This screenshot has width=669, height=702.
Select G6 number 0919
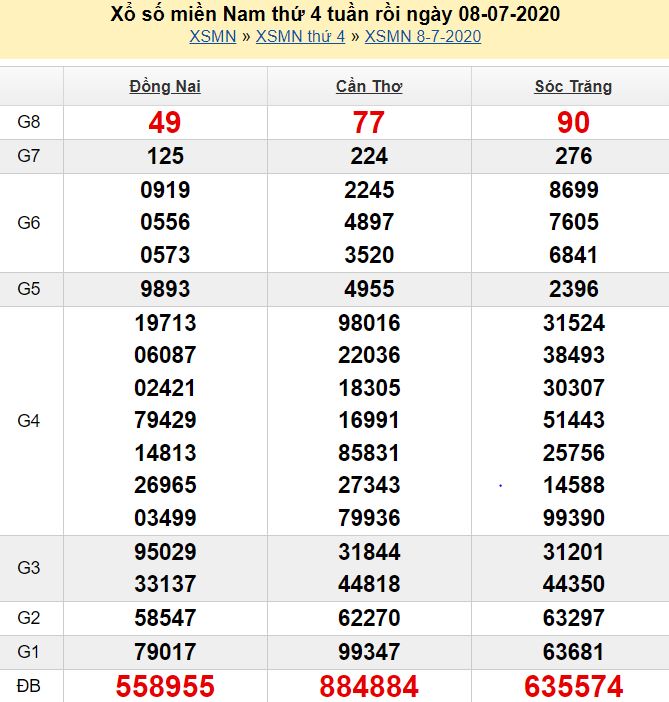pyautogui.click(x=165, y=190)
